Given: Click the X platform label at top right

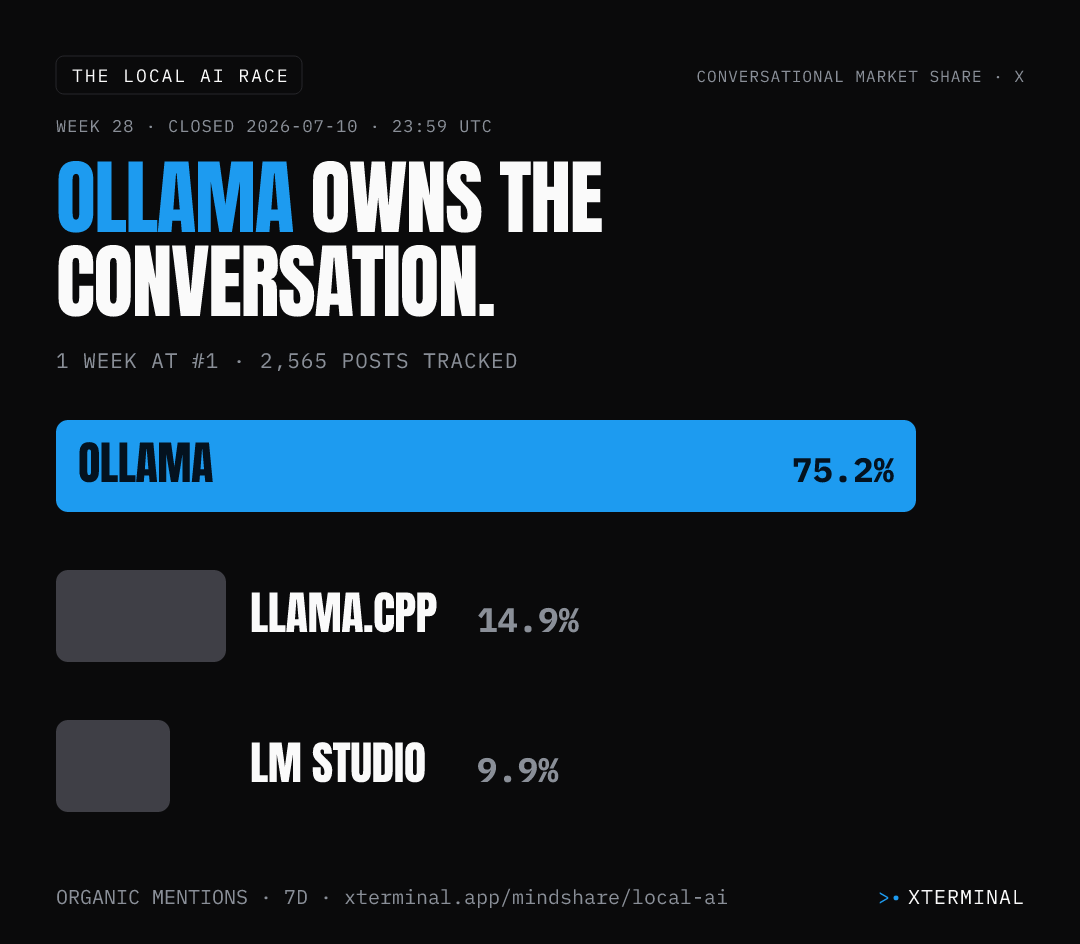Looking at the screenshot, I should (x=1019, y=76).
